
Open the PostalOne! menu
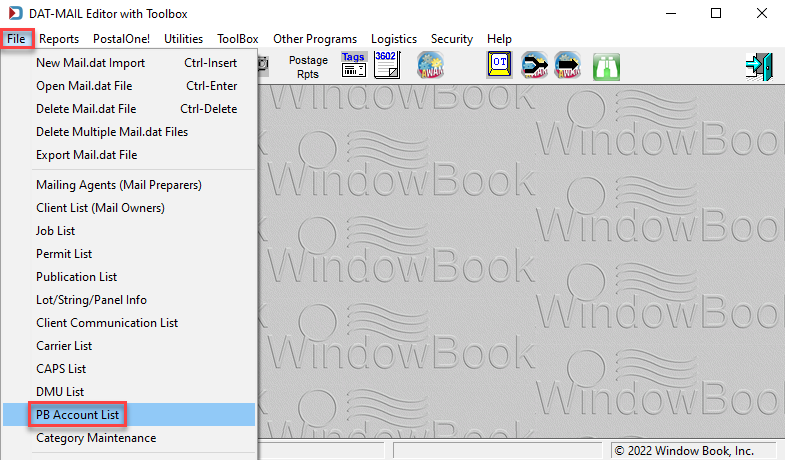[x=121, y=39]
